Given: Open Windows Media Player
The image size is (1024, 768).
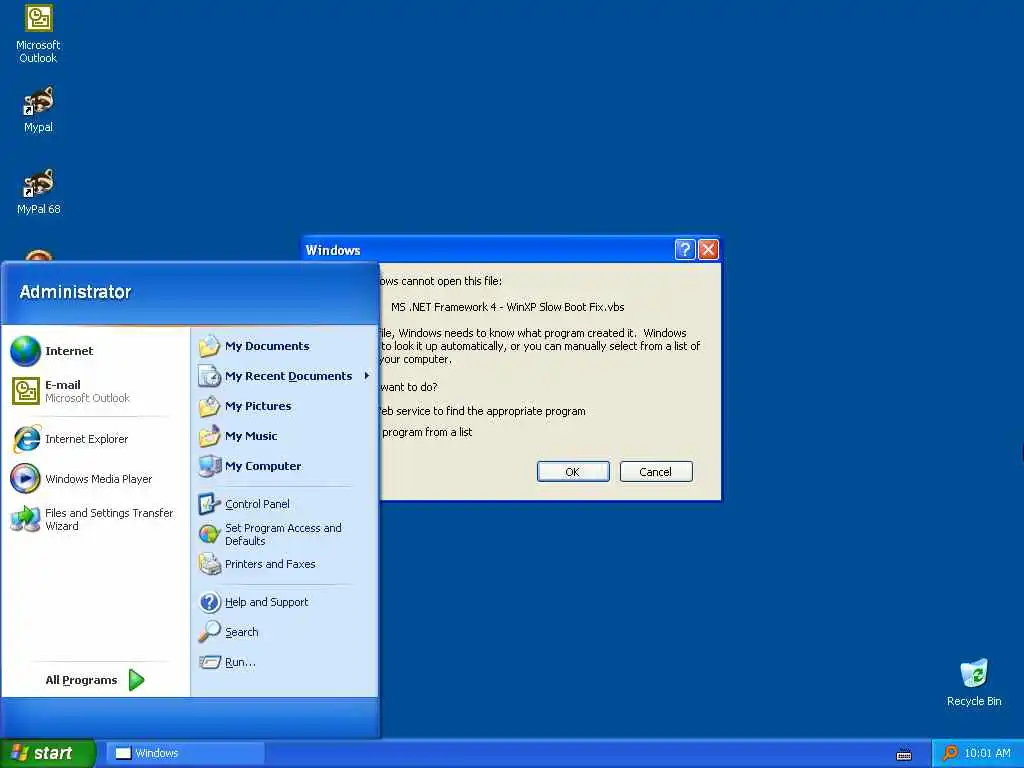Looking at the screenshot, I should [x=96, y=479].
